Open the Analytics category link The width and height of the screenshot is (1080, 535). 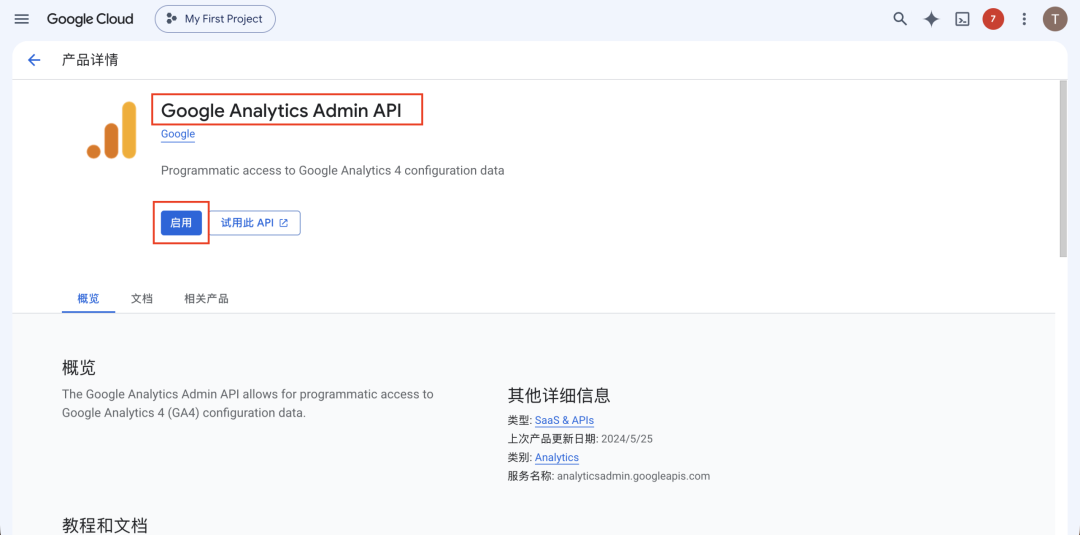(x=557, y=457)
